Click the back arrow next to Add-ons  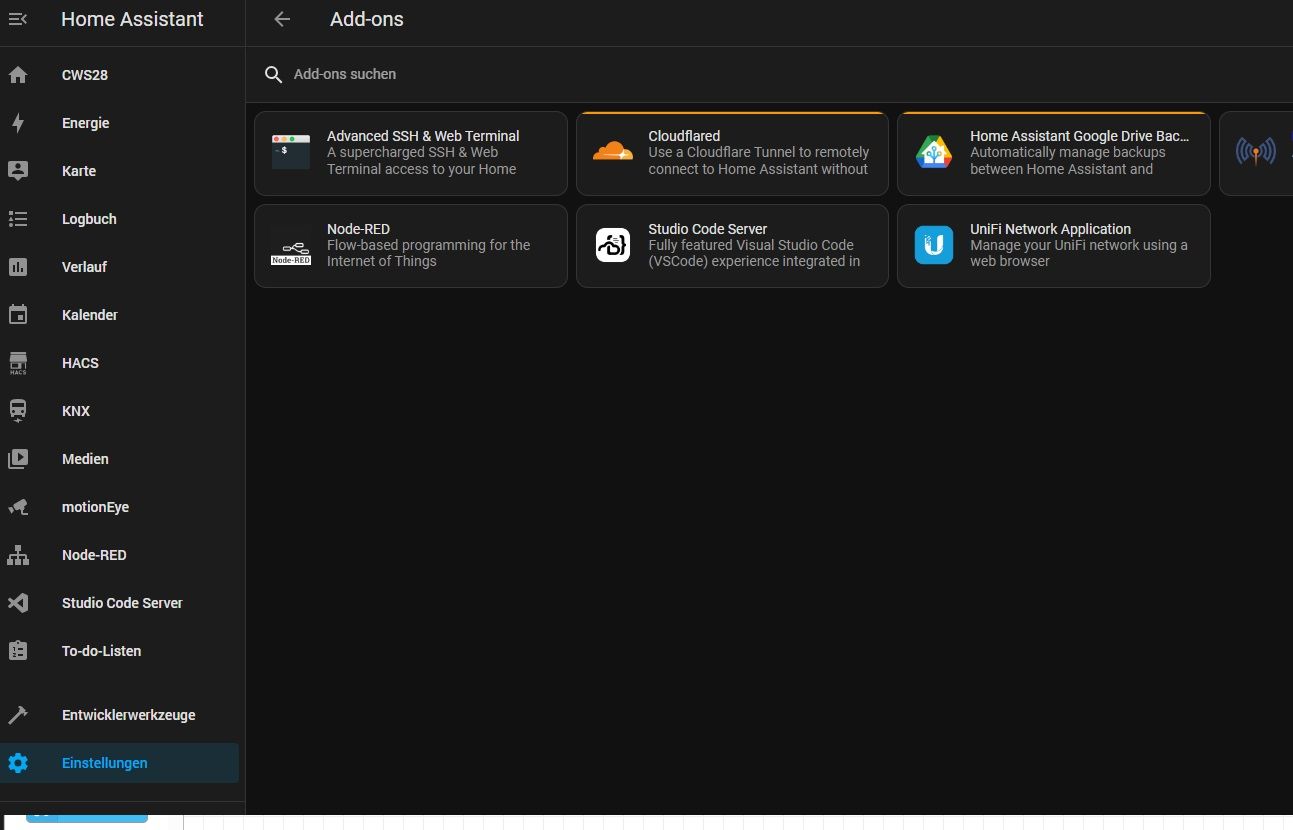pyautogui.click(x=282, y=19)
